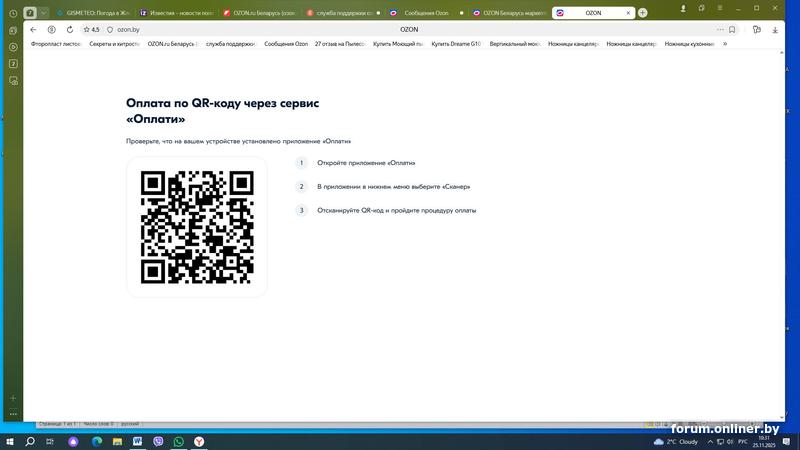Go back to the previous page
The image size is (800, 450).
coord(33,30)
